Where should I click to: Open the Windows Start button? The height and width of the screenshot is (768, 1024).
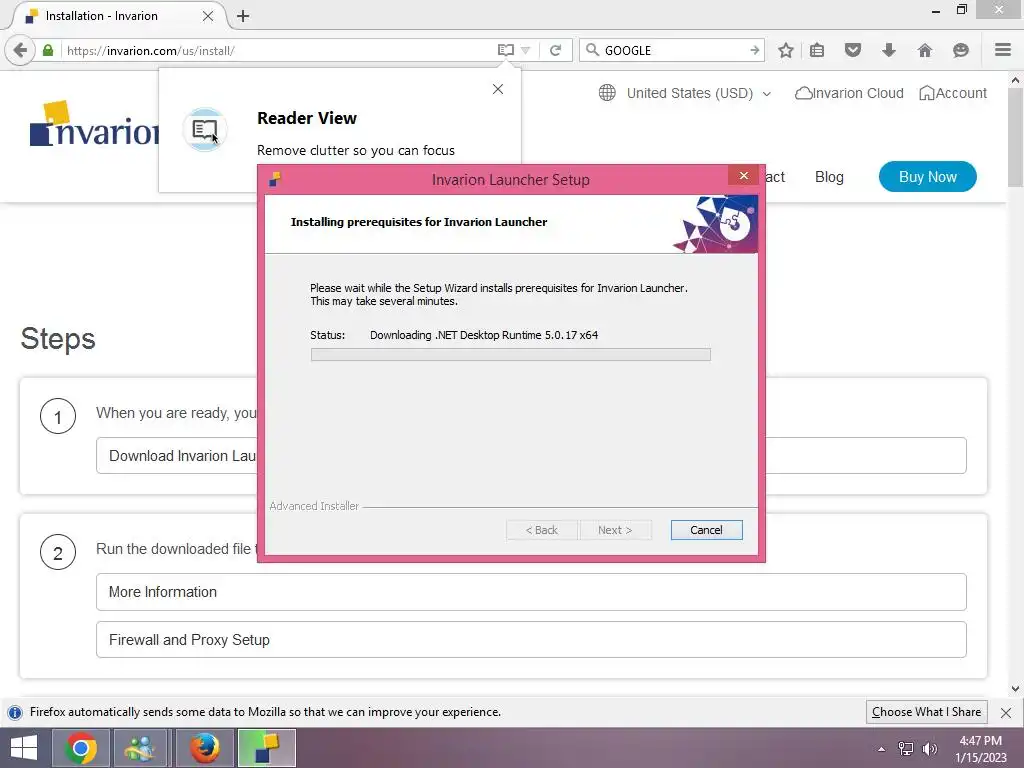[24, 748]
